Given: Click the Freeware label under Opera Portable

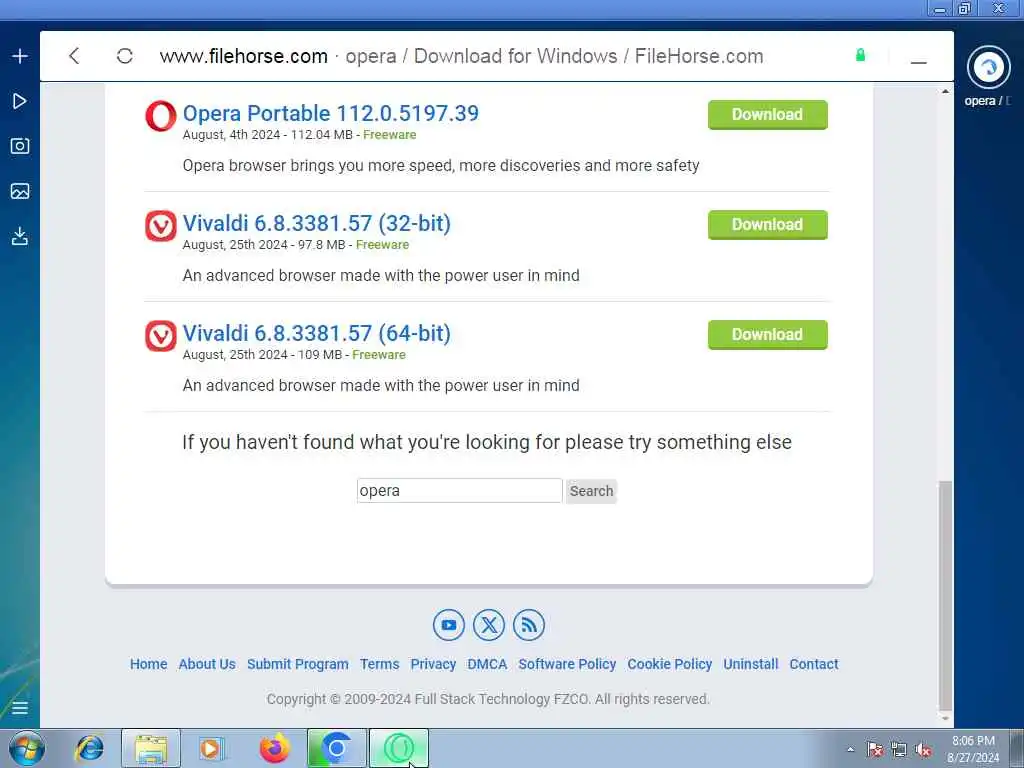Looking at the screenshot, I should click(389, 135).
